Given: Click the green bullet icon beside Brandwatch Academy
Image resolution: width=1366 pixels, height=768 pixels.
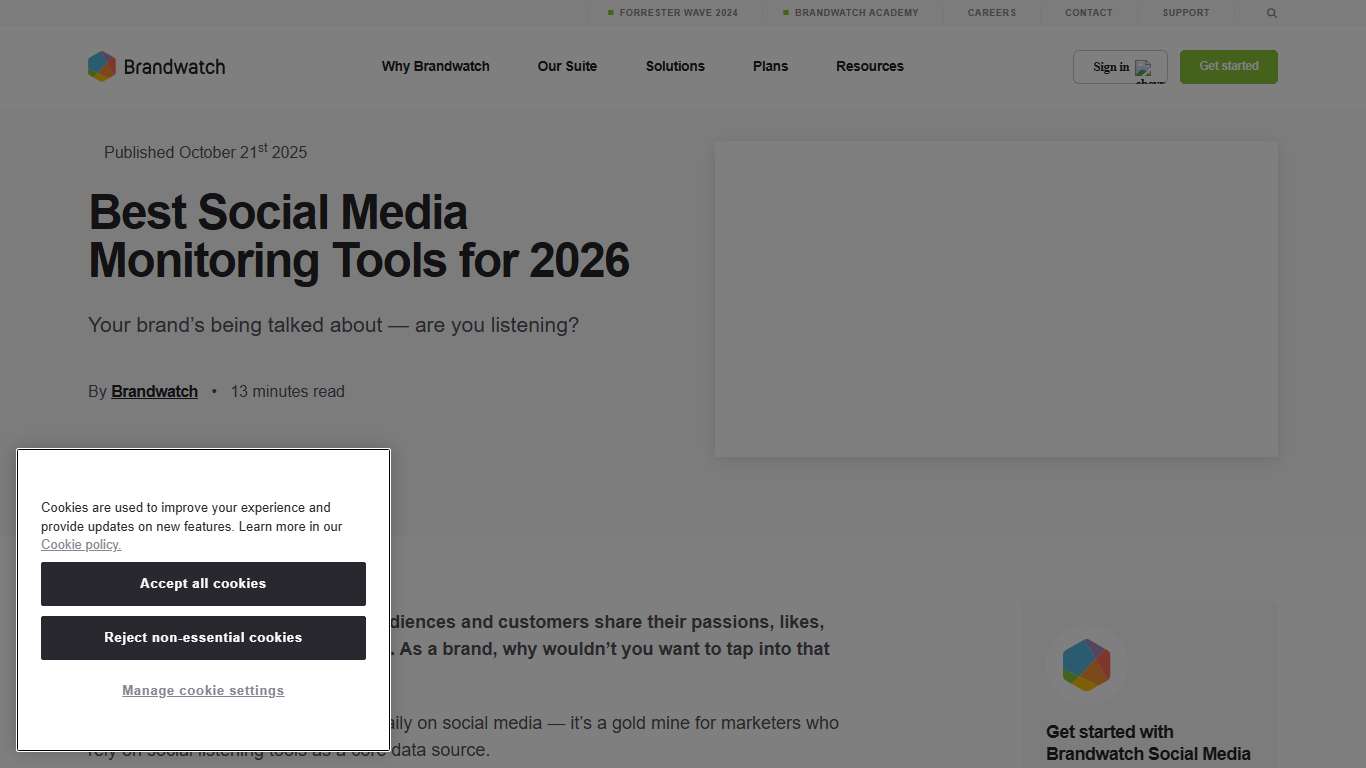Looking at the screenshot, I should coord(785,12).
